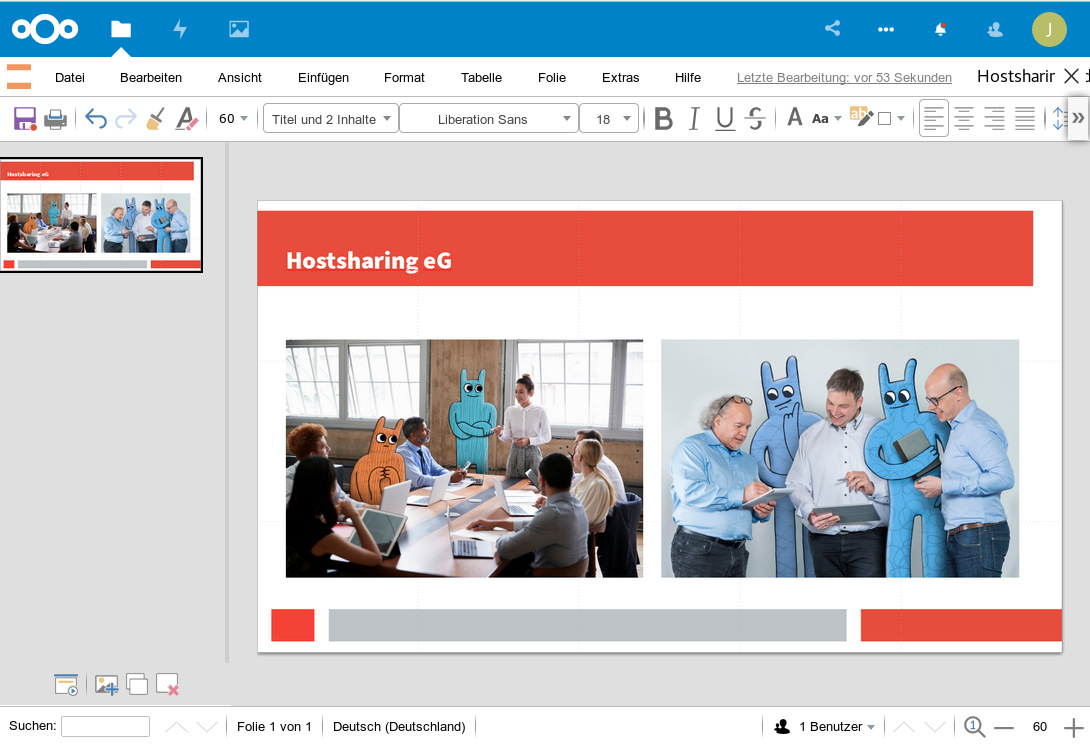
Task: Open the user avatar J menu
Action: [x=1049, y=29]
